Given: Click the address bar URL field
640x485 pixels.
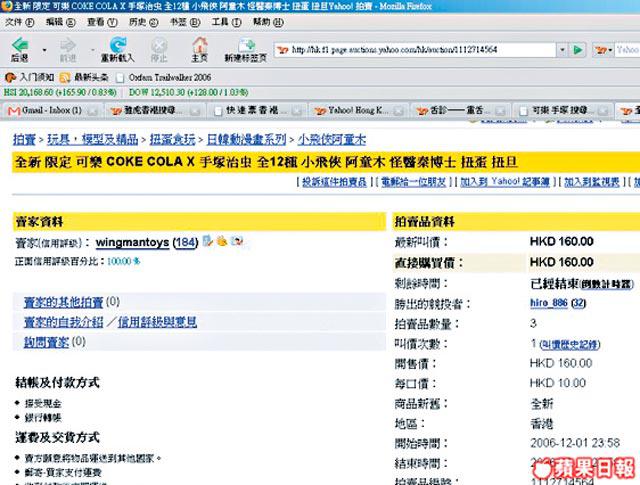Looking at the screenshot, I should click(415, 50).
